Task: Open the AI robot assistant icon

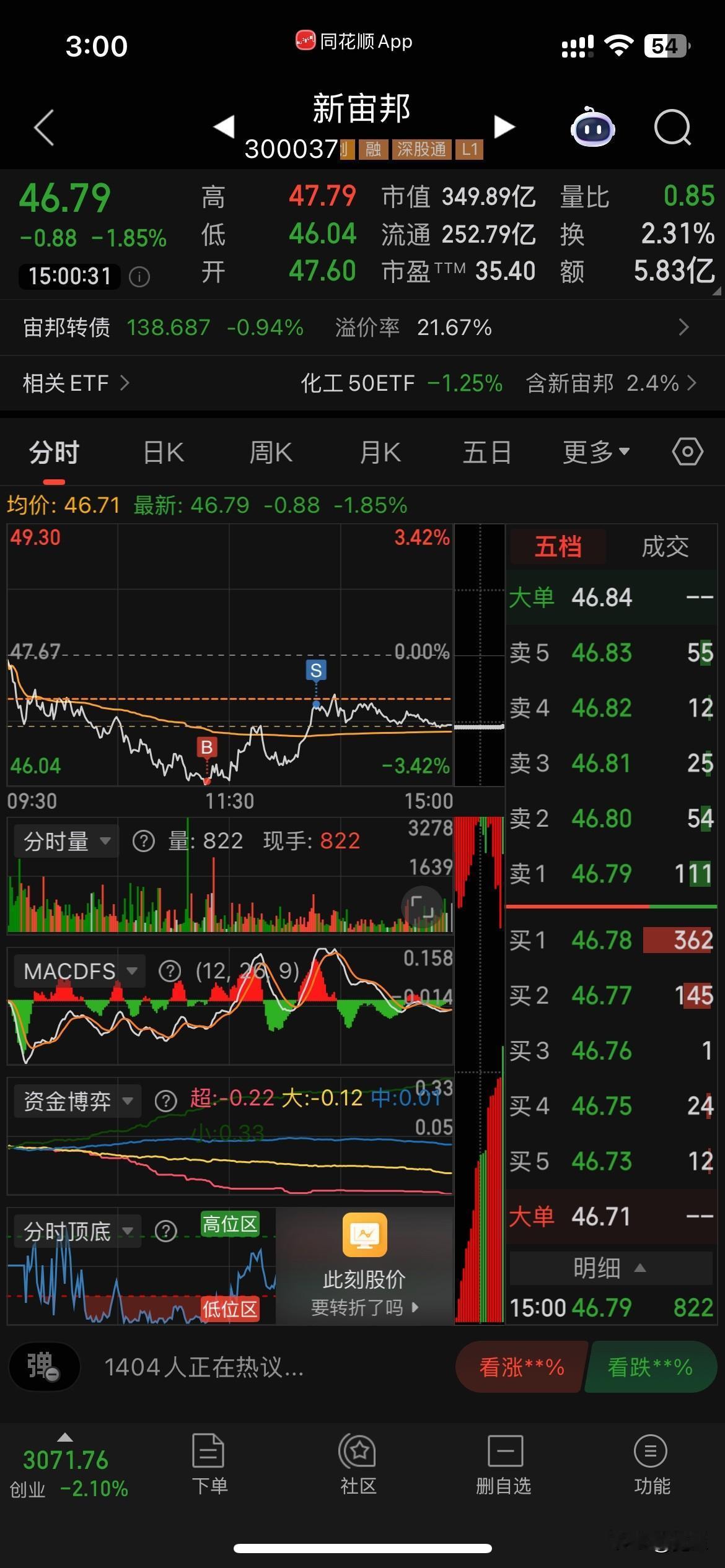Action: tap(592, 127)
